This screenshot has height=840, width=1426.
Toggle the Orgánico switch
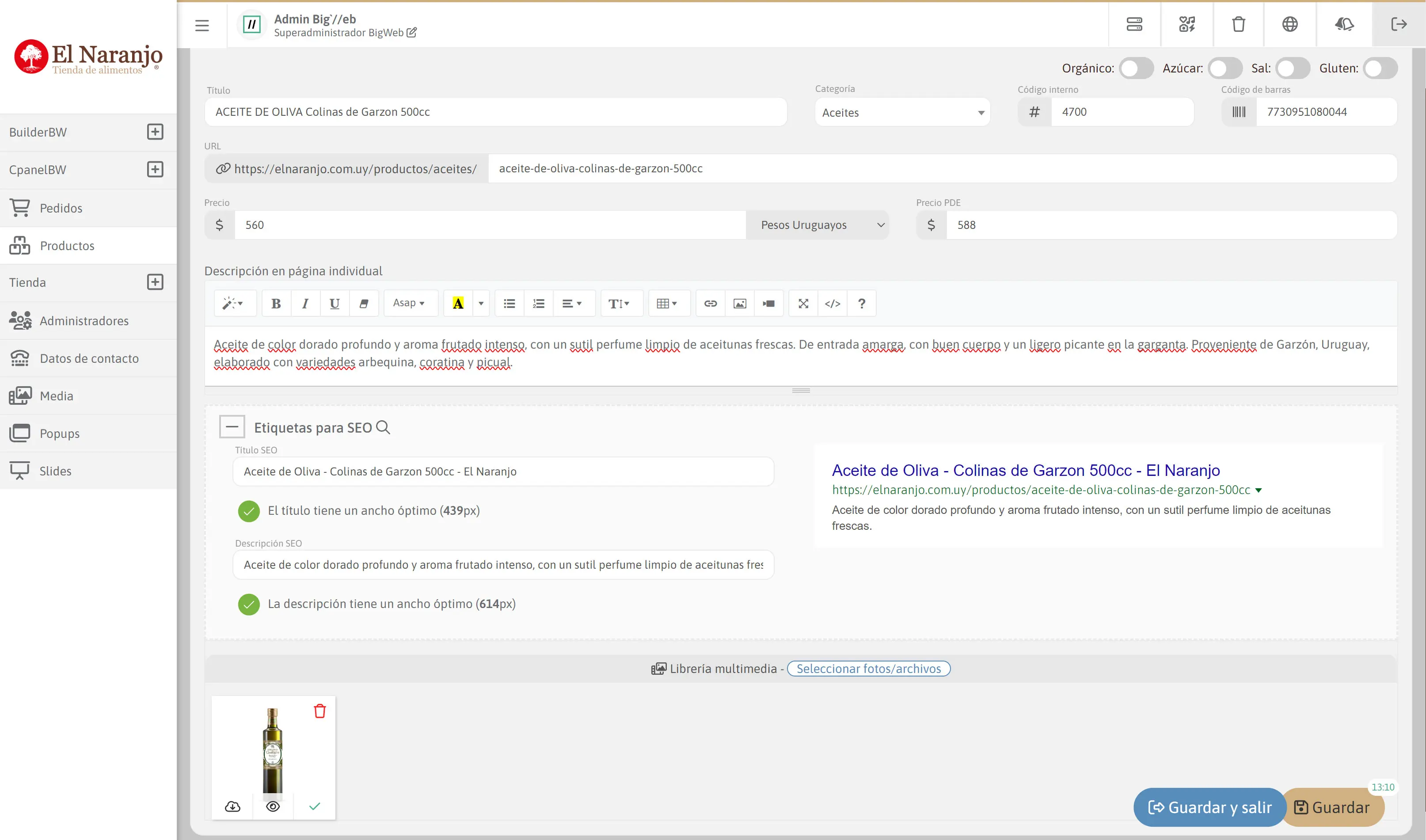1136,68
